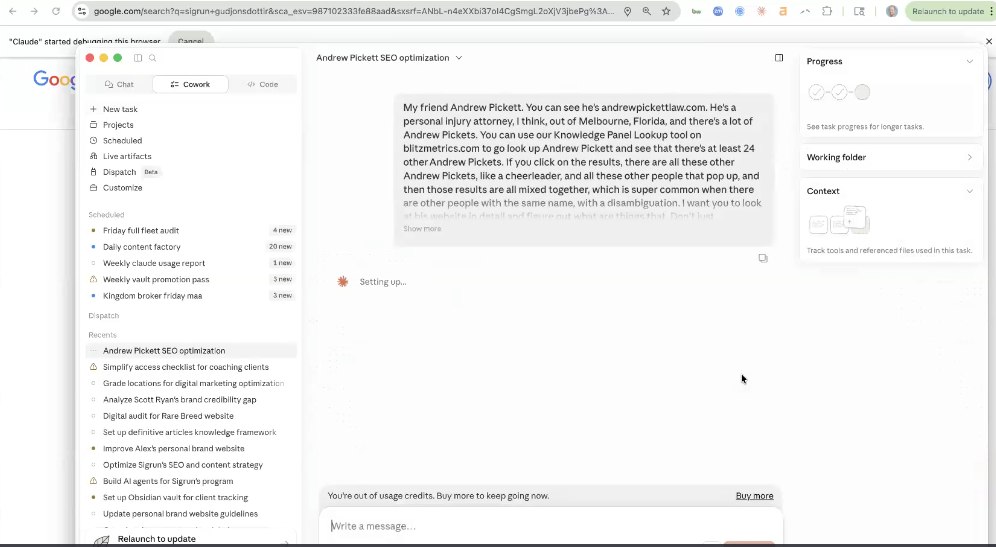
Task: Open search in the Claude sidebar
Action: [152, 58]
